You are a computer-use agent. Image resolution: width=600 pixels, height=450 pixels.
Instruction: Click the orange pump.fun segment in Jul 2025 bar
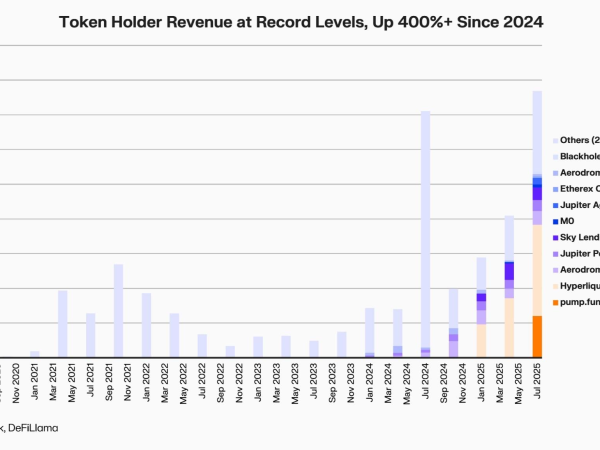coord(537,337)
